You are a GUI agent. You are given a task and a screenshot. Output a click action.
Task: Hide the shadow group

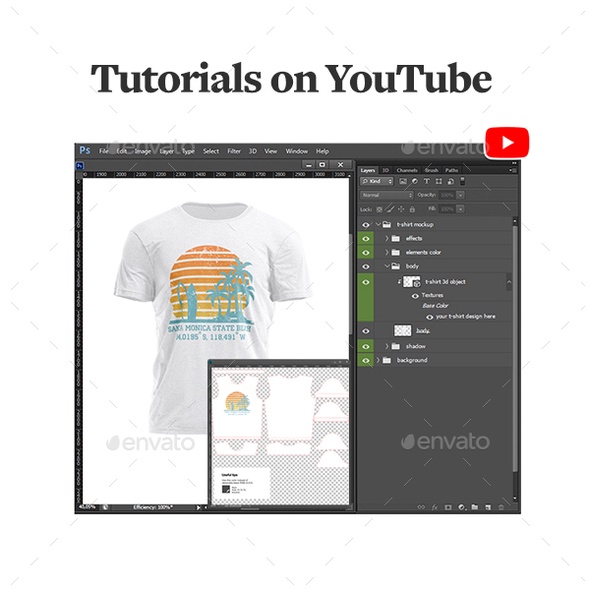(x=366, y=346)
